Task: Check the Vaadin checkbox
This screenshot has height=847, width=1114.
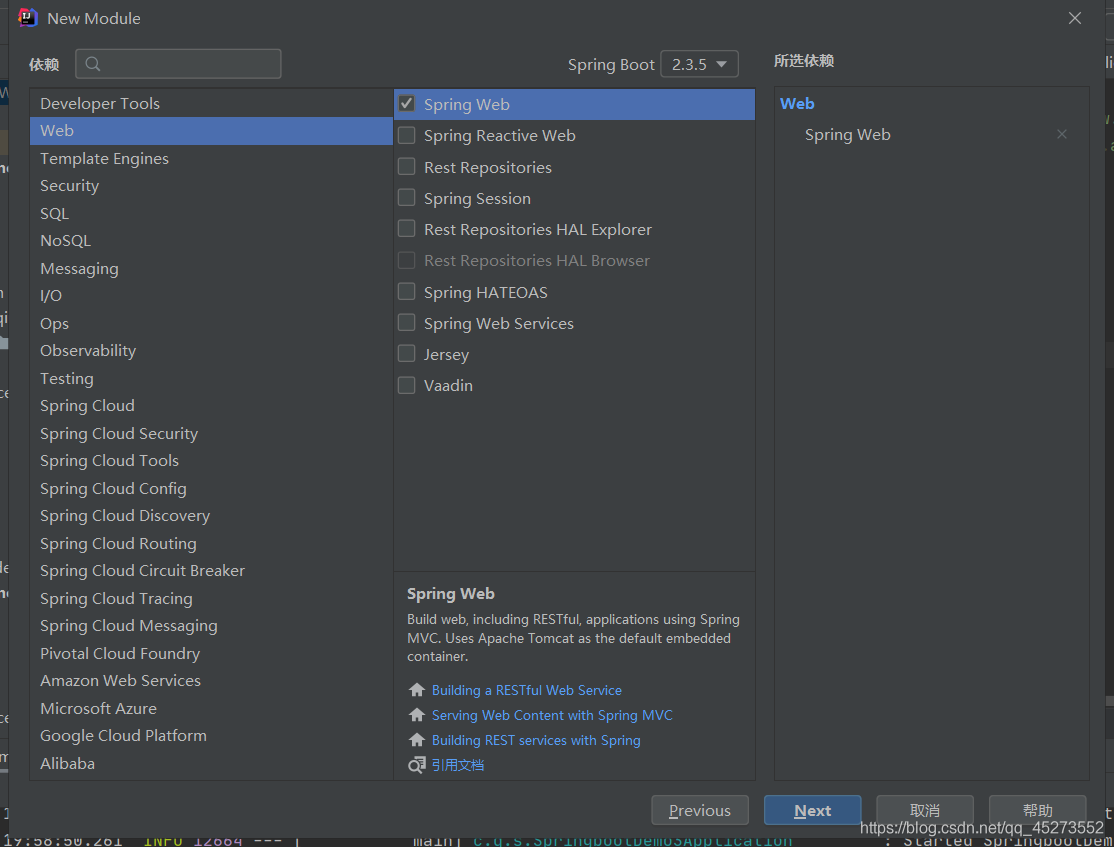Action: click(x=406, y=385)
